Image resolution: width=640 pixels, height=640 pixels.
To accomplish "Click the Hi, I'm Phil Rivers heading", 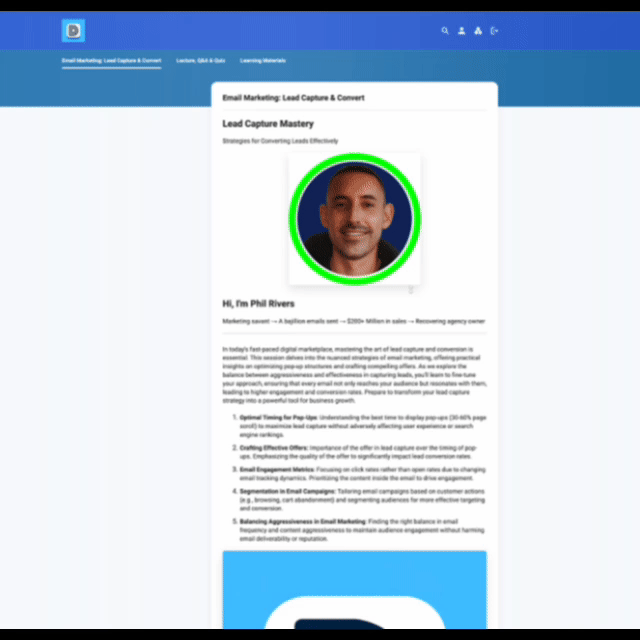I will coord(258,303).
